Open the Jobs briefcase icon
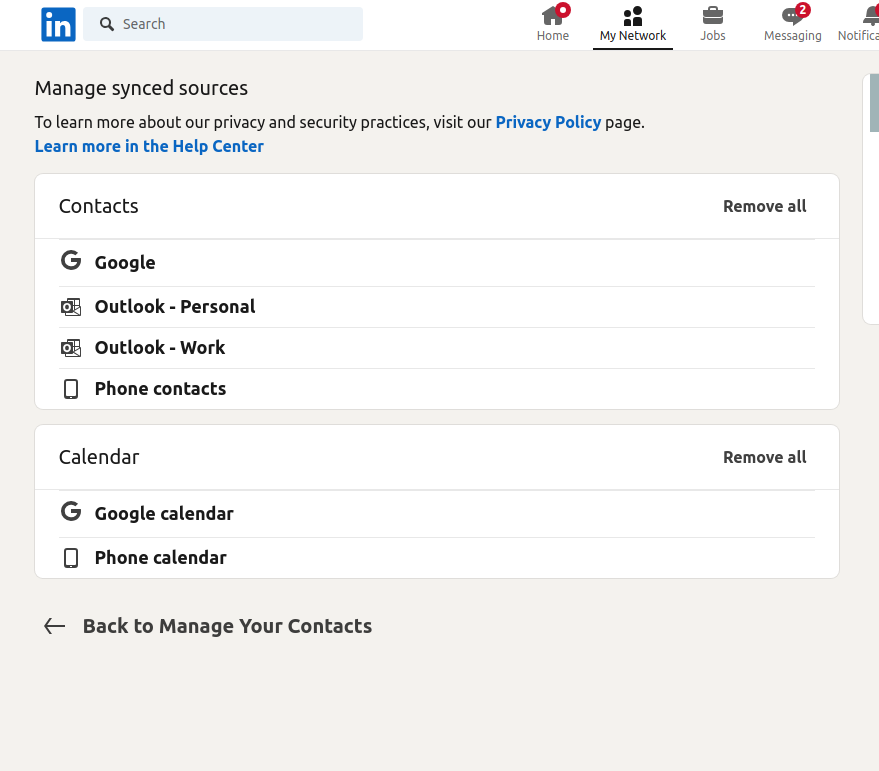The height and width of the screenshot is (771, 879). [712, 16]
